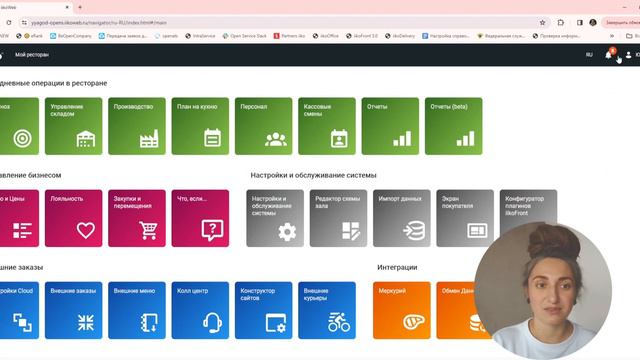Open the Что, если... question tile
The image size is (640, 360).
(x=200, y=218)
